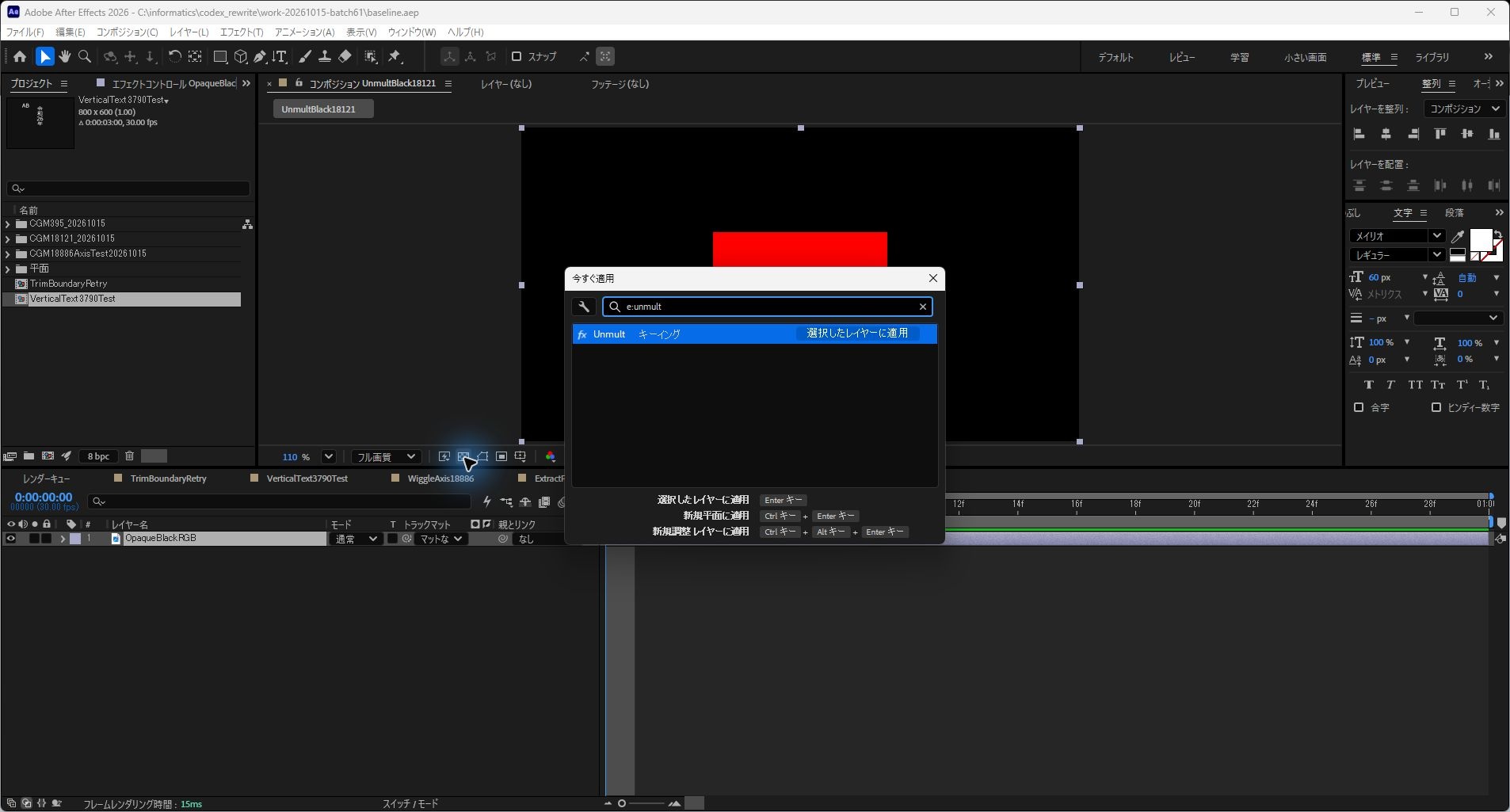
Task: Select the Pen tool
Action: point(260,56)
